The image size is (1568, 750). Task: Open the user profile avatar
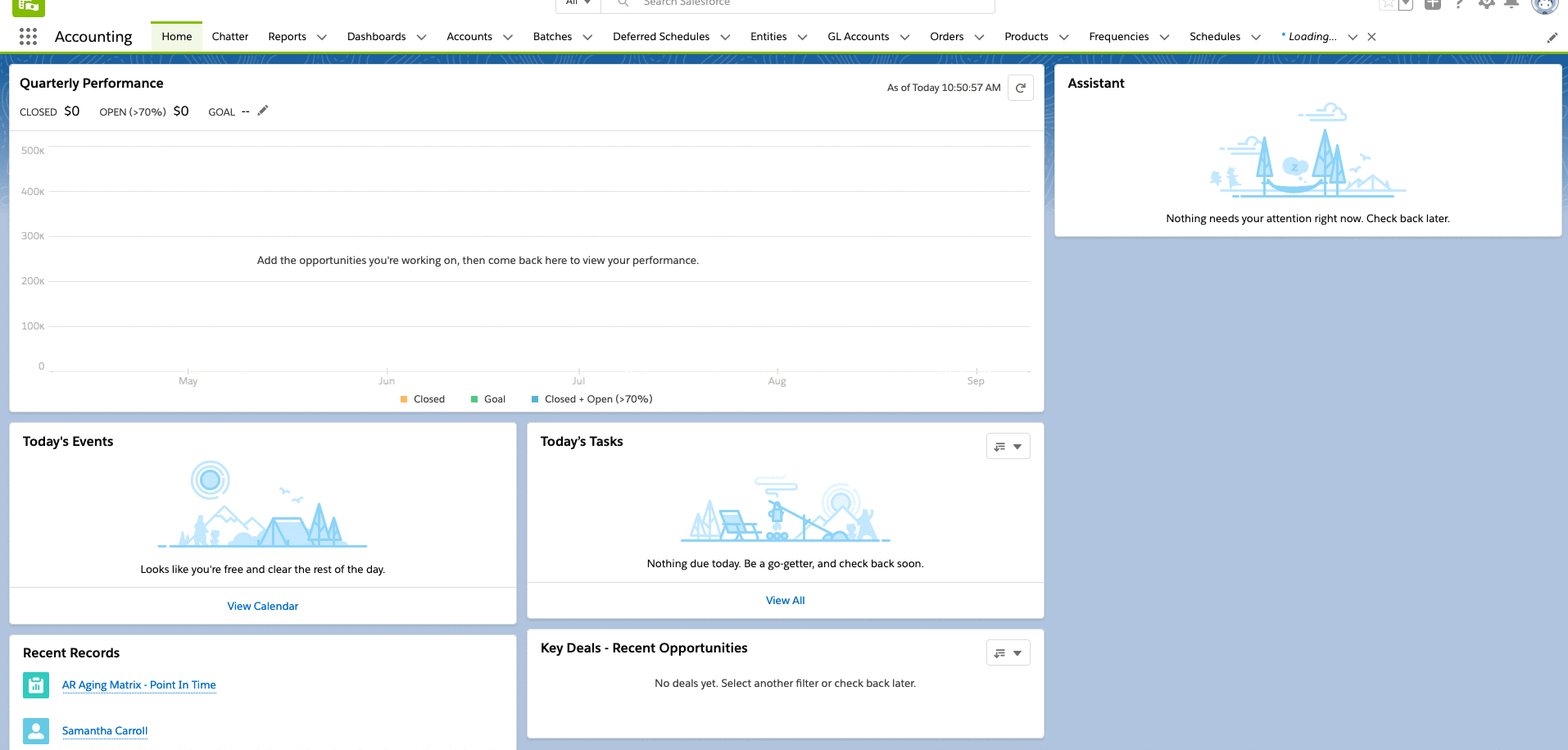(1543, 5)
